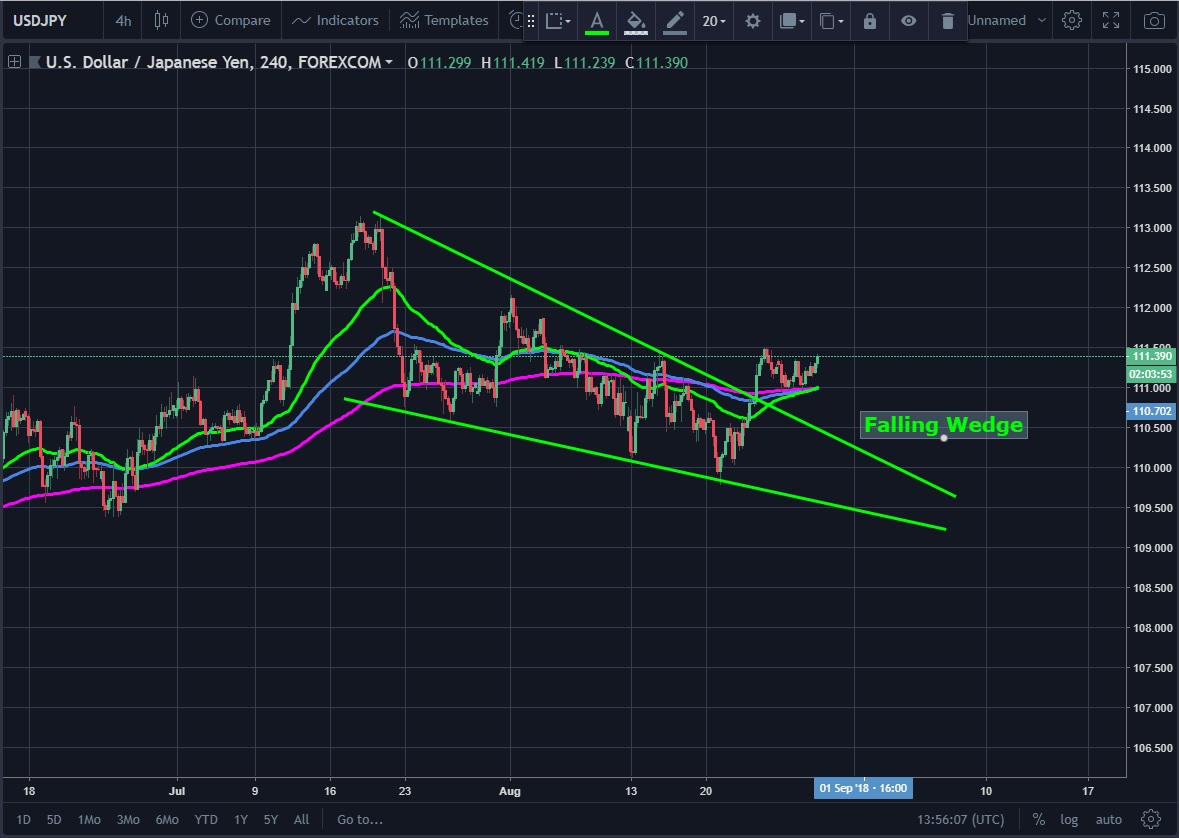The height and width of the screenshot is (838, 1179).
Task: Hide the drawing with eye icon
Action: [x=908, y=21]
